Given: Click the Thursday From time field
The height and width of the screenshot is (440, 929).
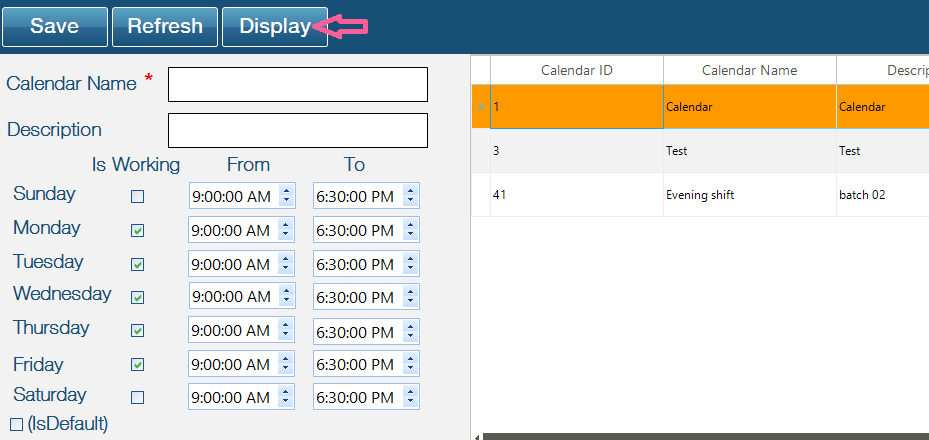Looking at the screenshot, I should click(230, 330).
